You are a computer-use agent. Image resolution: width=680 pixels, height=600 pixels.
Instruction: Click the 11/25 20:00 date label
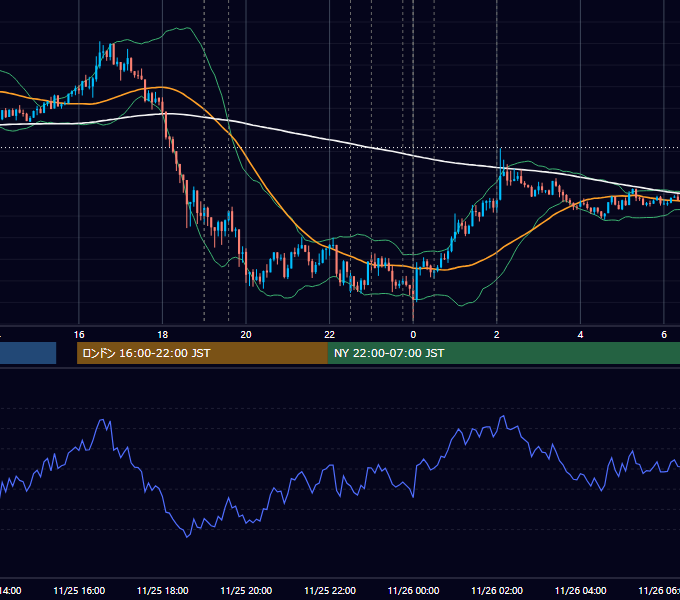coord(246,590)
